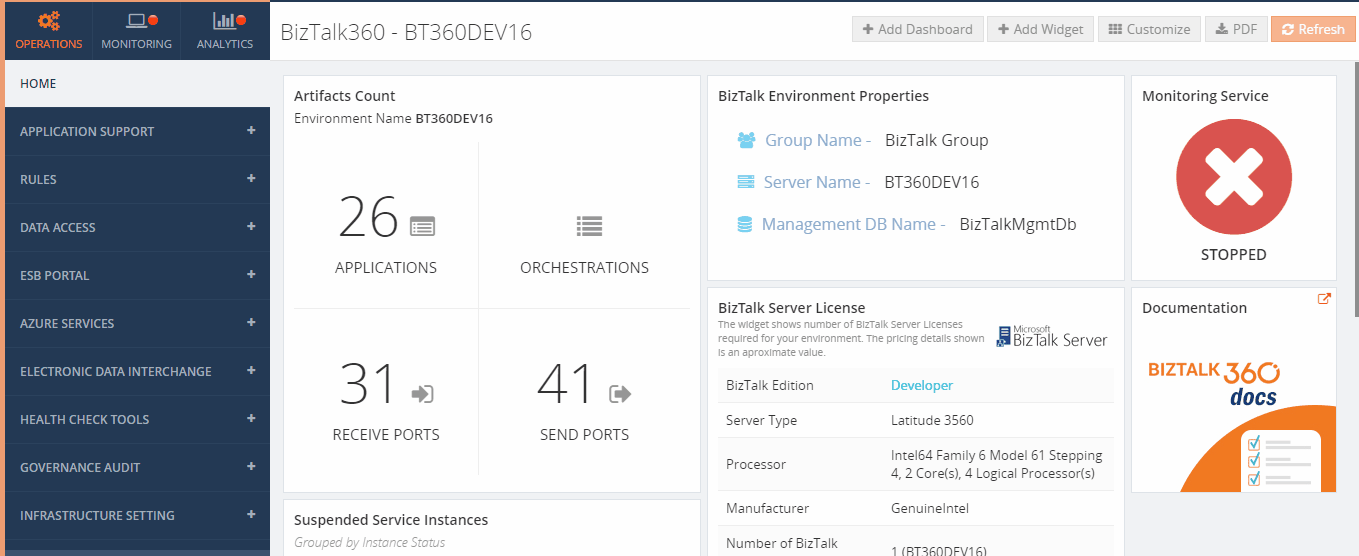The width and height of the screenshot is (1359, 556).
Task: Expand the Application Support menu
Action: pos(137,131)
